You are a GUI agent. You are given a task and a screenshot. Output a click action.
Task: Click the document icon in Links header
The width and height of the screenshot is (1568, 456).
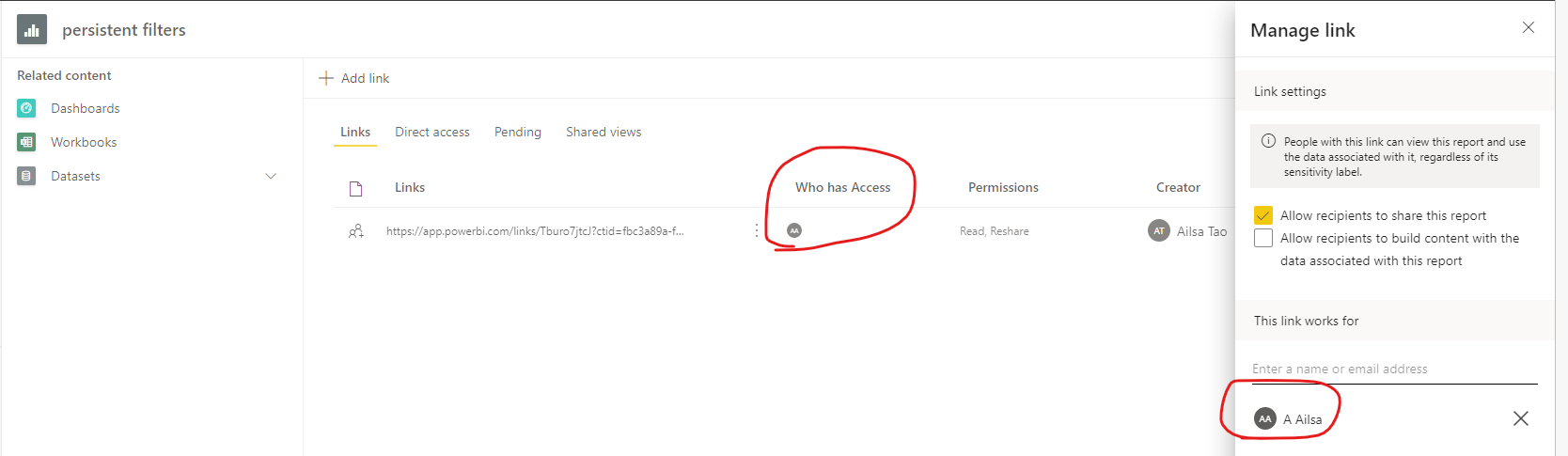tap(356, 188)
